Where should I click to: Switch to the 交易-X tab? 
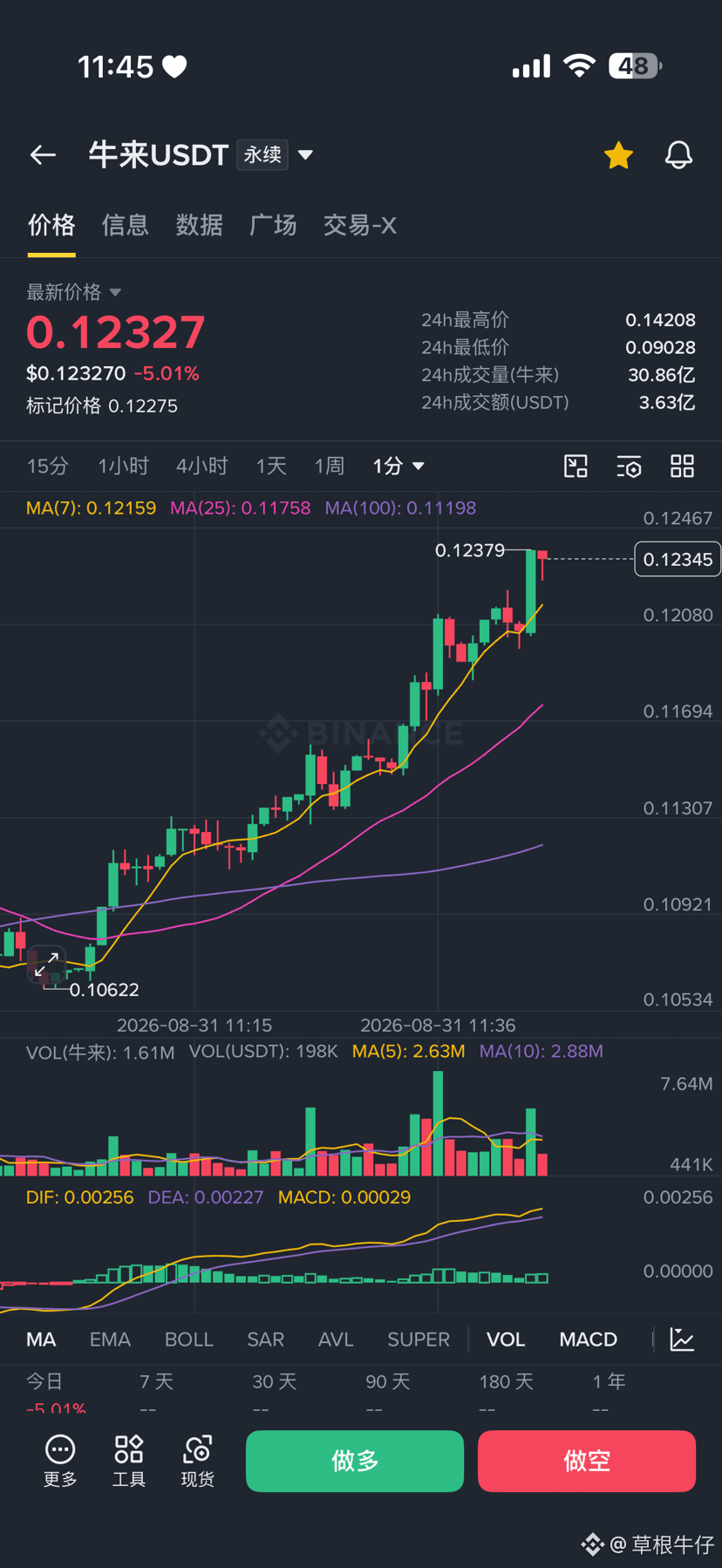(x=359, y=225)
